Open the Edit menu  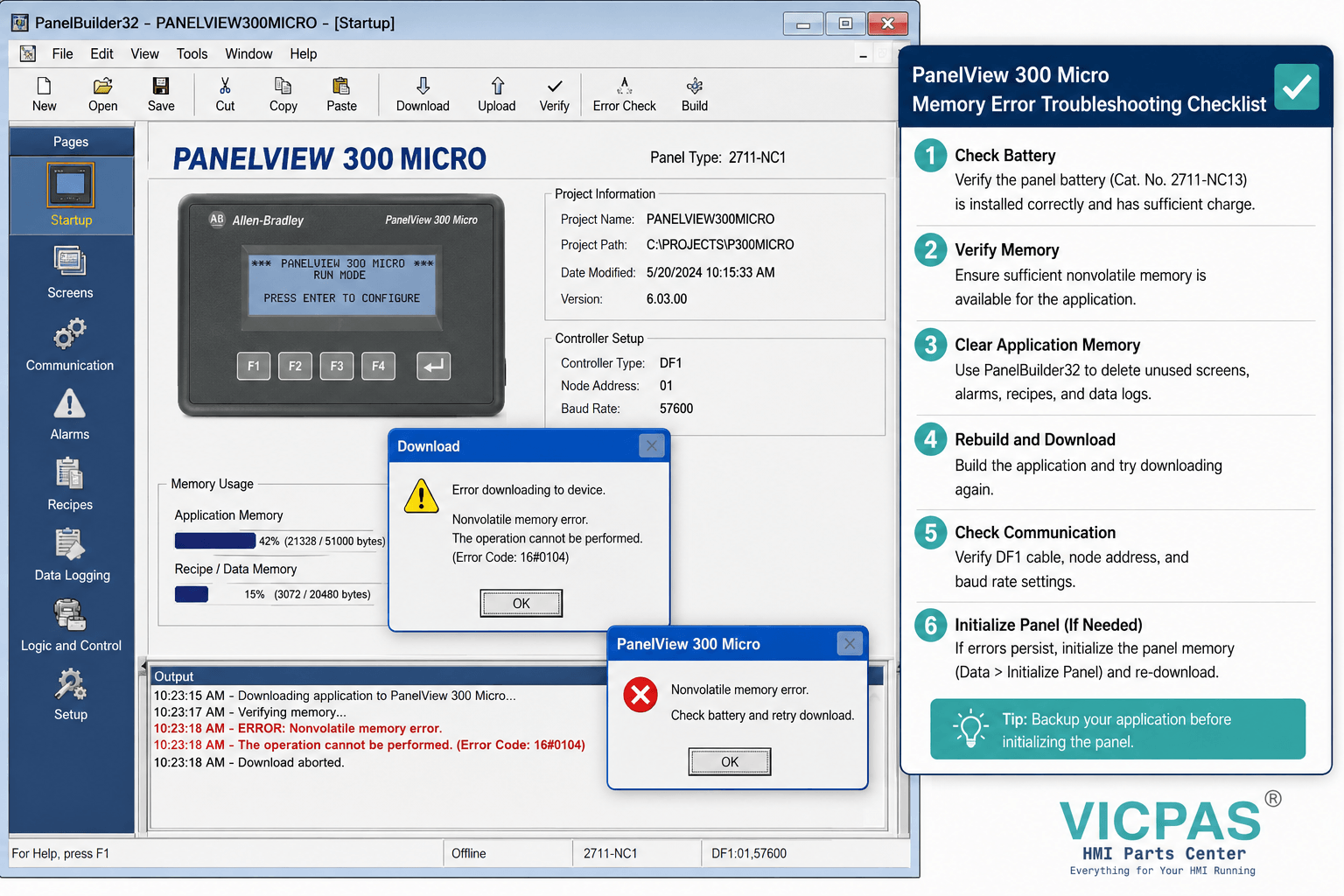101,53
